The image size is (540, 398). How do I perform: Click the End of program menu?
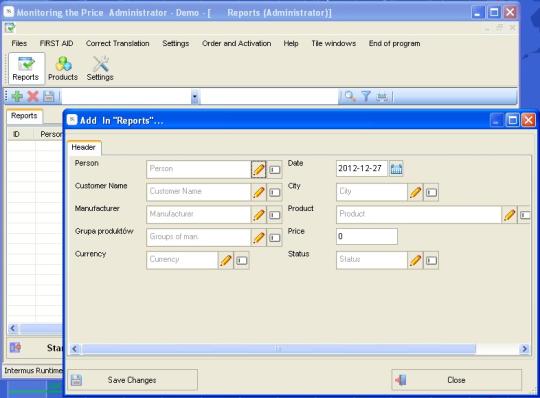394,43
